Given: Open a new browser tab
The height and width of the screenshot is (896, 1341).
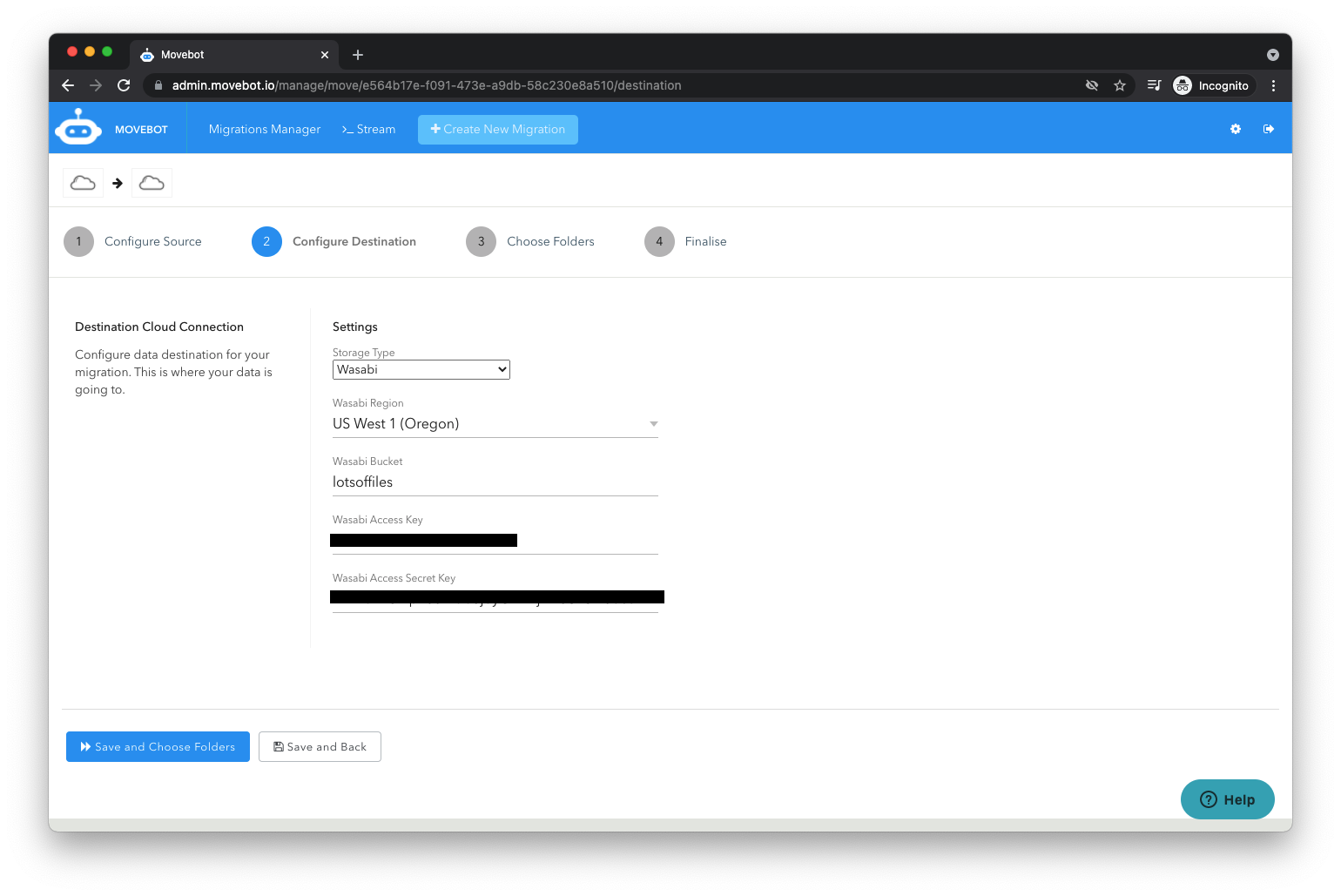Looking at the screenshot, I should tap(357, 55).
